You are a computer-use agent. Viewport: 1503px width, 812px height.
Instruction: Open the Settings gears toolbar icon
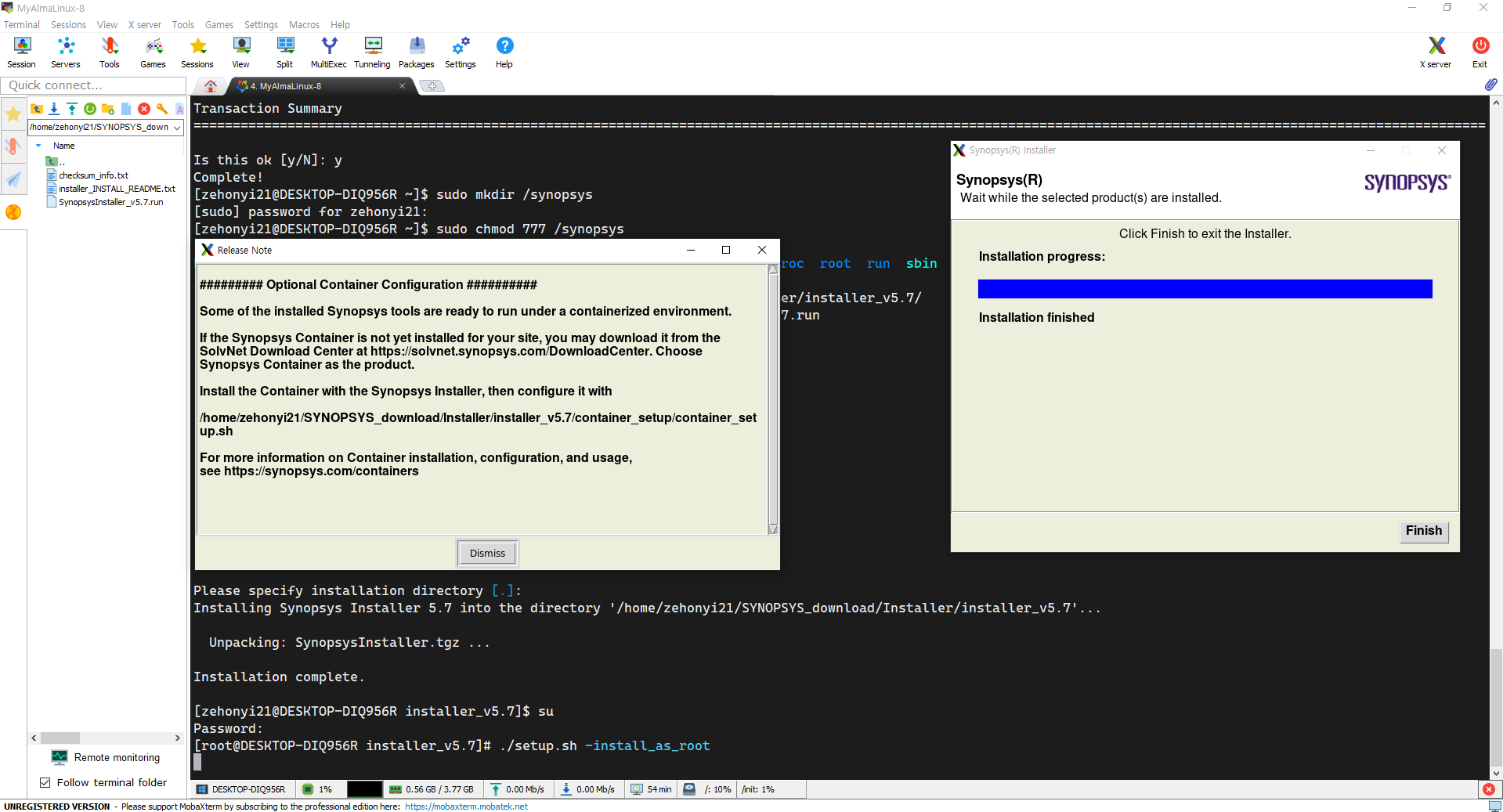point(461,52)
